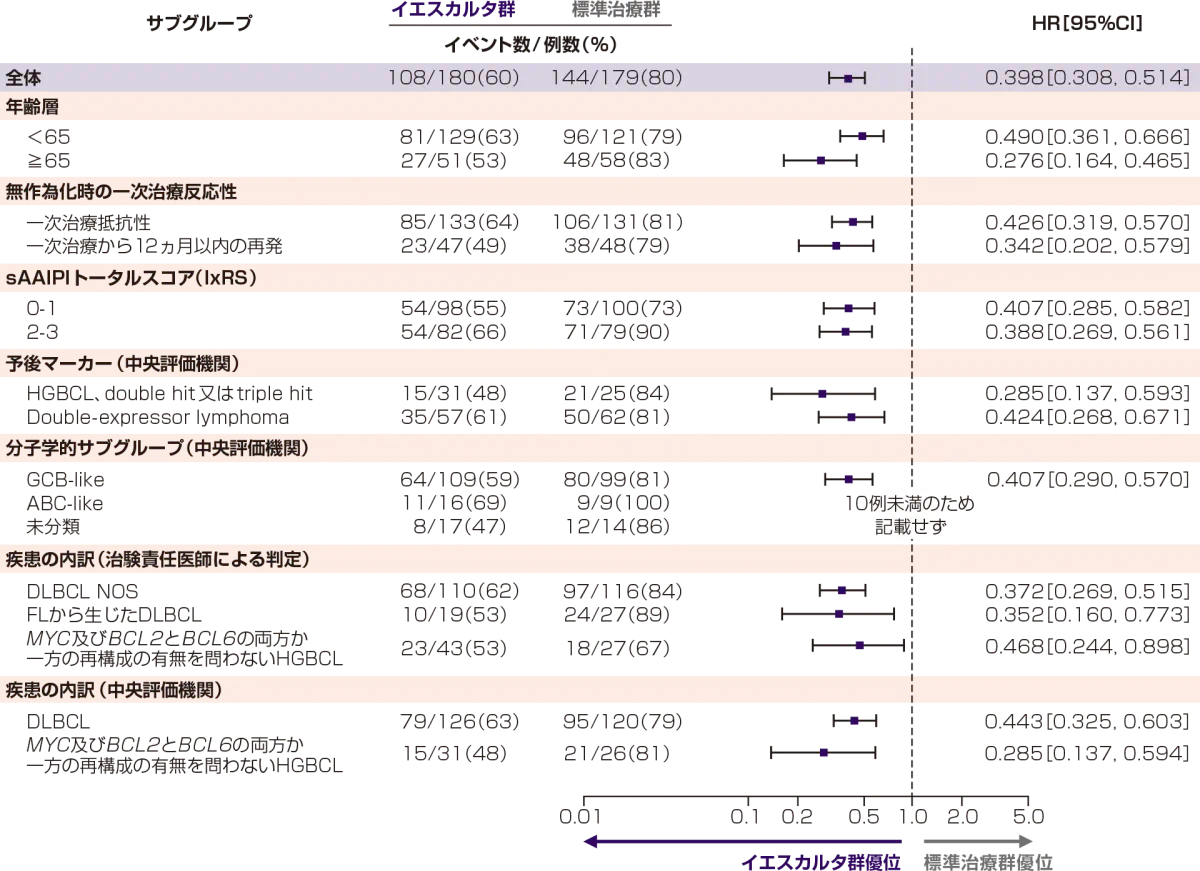Click the 'sAAIPIトータルスコア(IxRS)' heading
Screen dimensions: 1200x871
(x=132, y=278)
